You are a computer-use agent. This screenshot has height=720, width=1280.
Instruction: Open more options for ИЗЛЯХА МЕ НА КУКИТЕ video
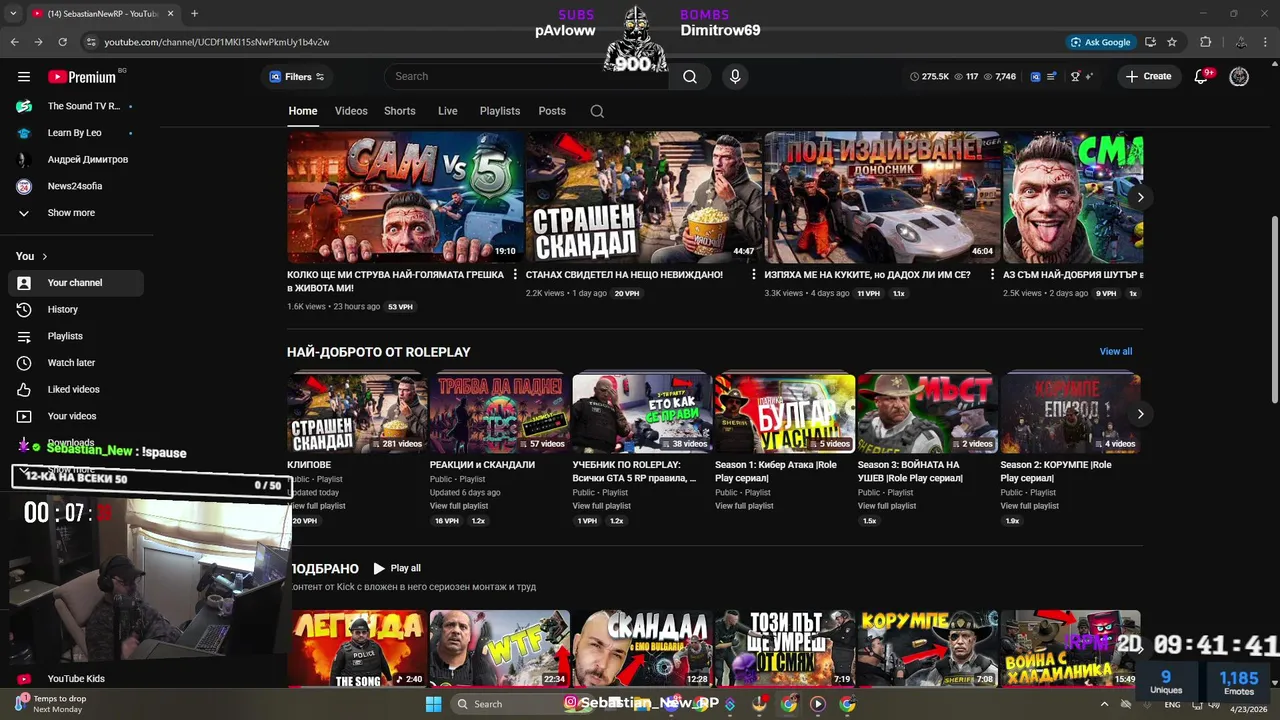(x=993, y=275)
